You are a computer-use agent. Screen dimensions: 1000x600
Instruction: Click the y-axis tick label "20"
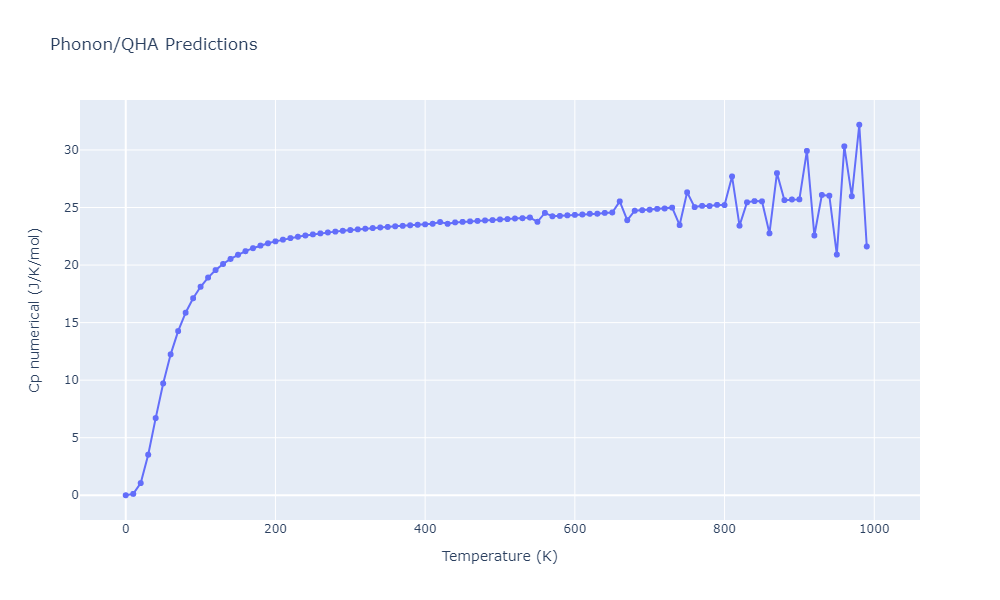(x=65, y=265)
